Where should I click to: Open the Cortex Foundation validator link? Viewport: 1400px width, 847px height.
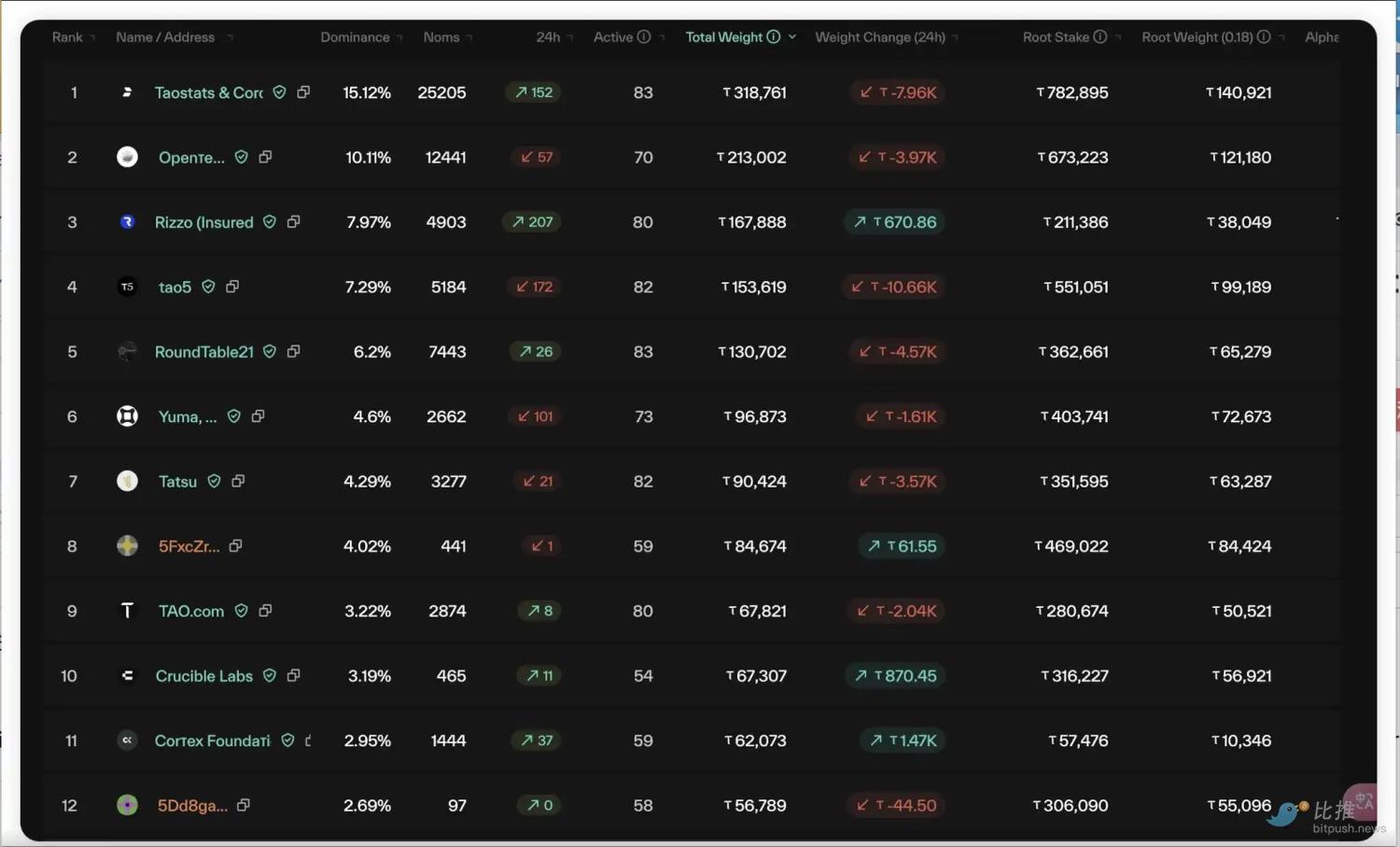tap(212, 741)
